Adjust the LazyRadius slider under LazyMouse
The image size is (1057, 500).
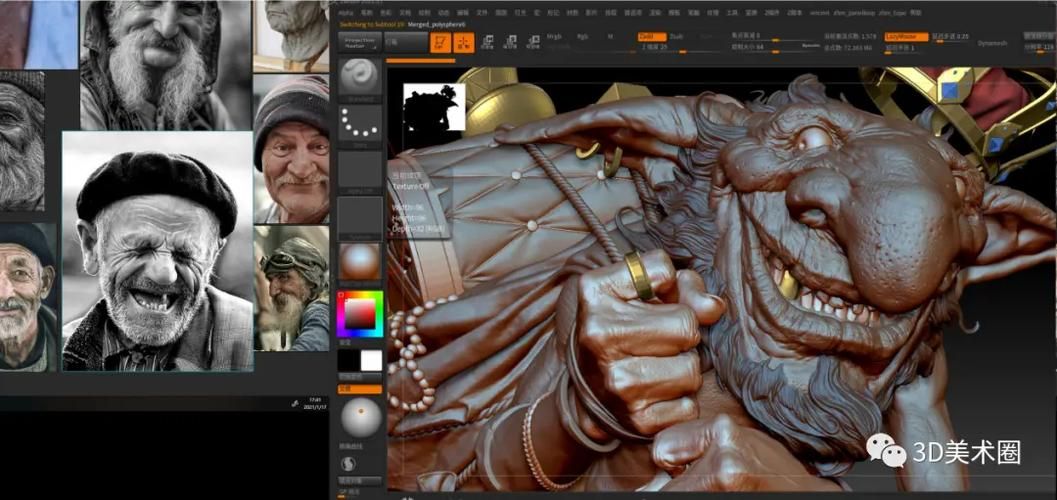[906, 49]
